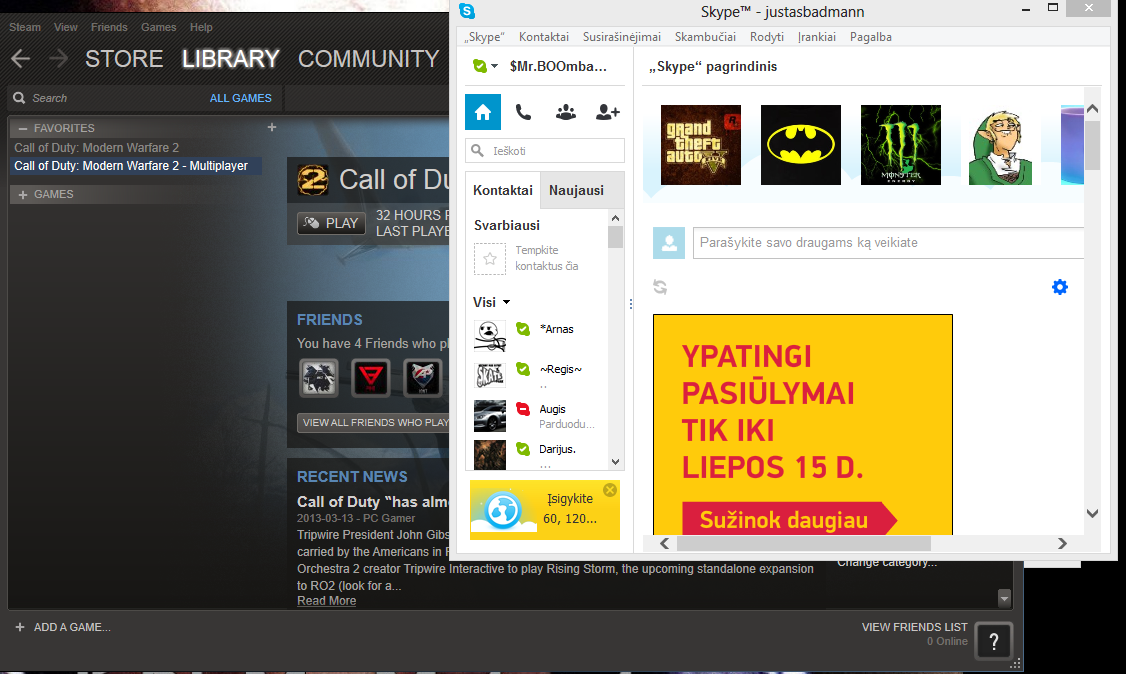Select the green elf cartoon avatar
Image resolution: width=1126 pixels, height=674 pixels.
coord(1000,145)
